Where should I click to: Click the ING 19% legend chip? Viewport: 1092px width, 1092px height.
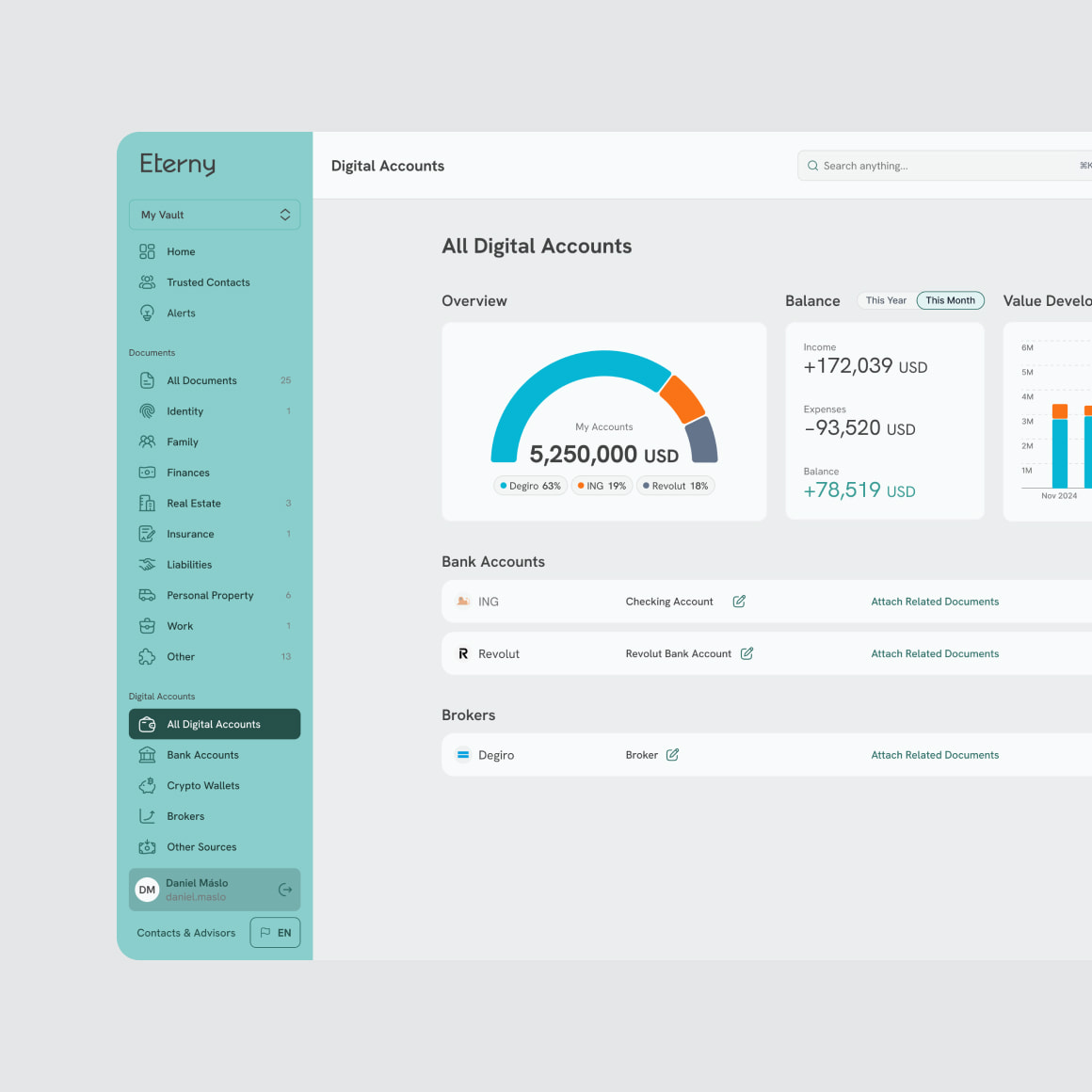click(602, 486)
